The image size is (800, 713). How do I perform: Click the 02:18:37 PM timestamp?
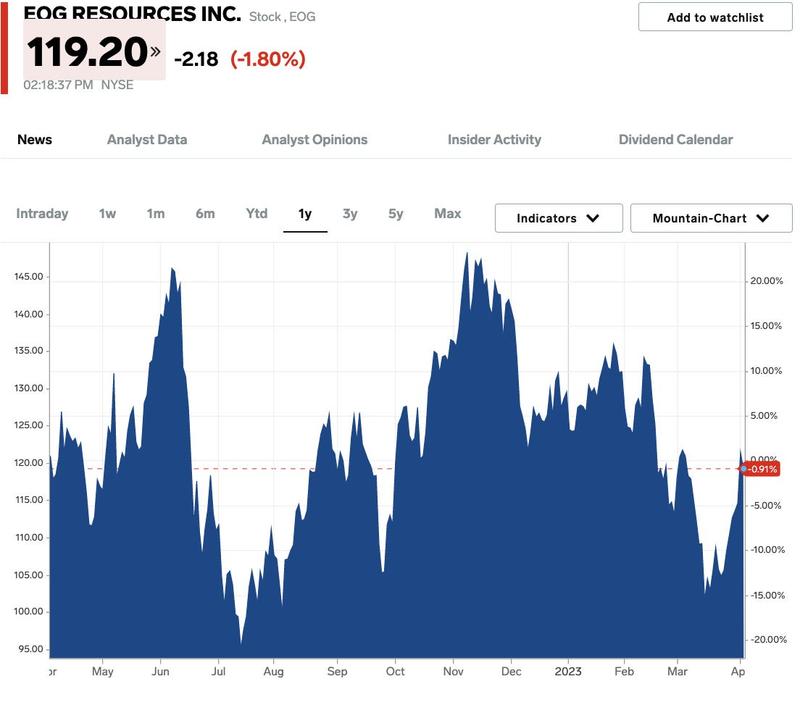pyautogui.click(x=58, y=85)
